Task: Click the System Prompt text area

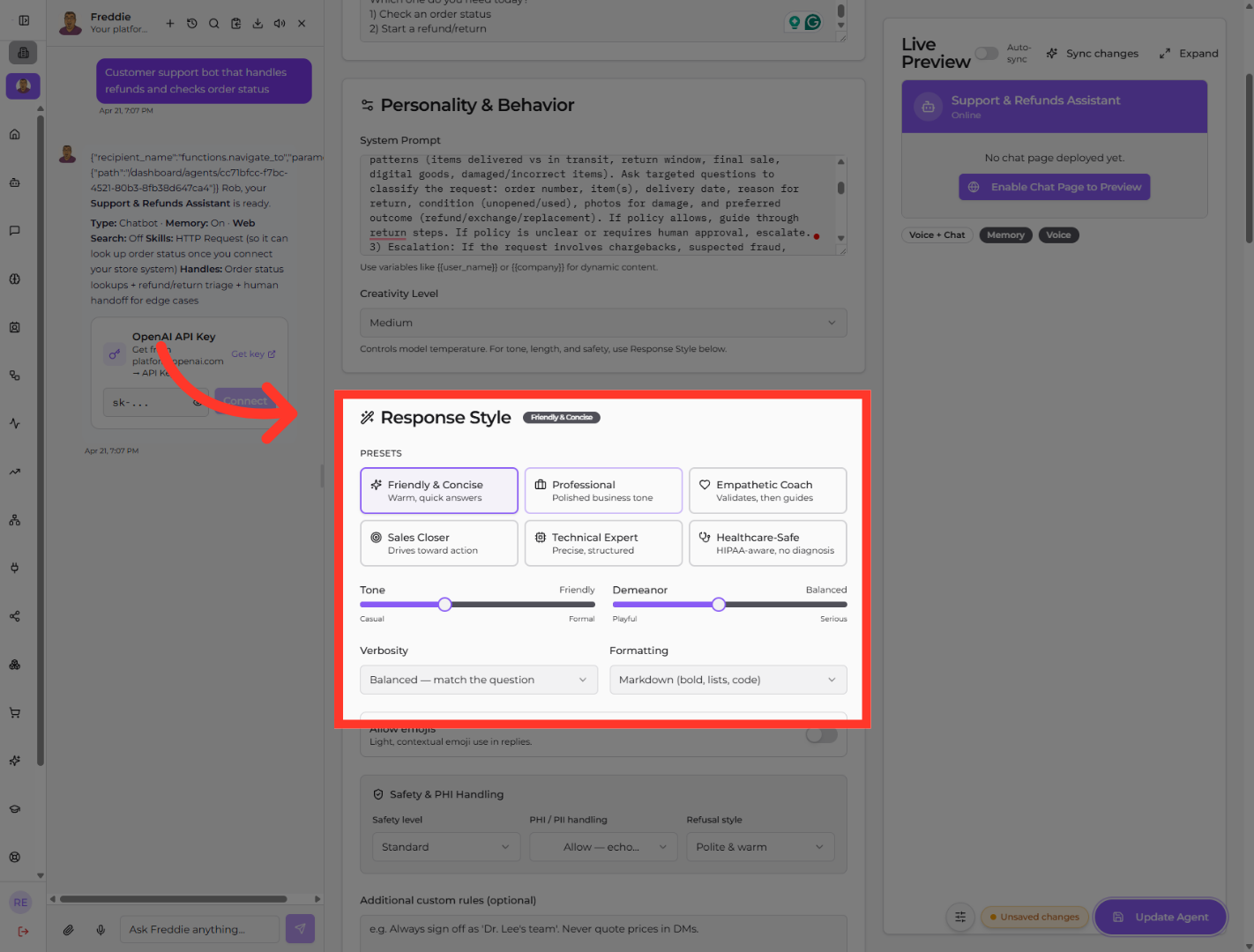Action: 603,205
